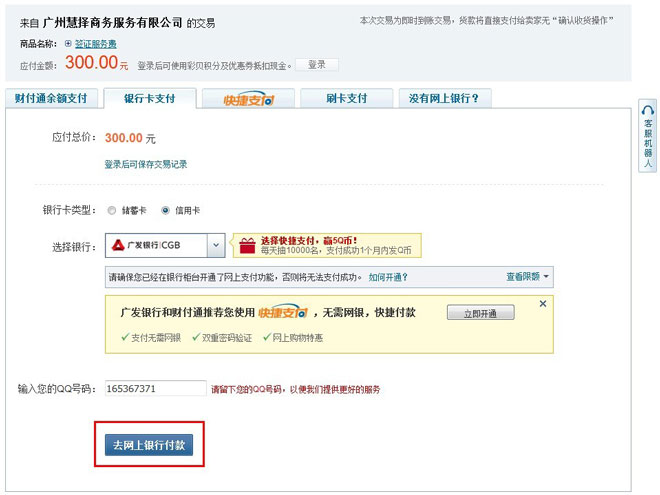
Task: Expand the plus icon beside 签证服务费
Action: [x=68, y=43]
